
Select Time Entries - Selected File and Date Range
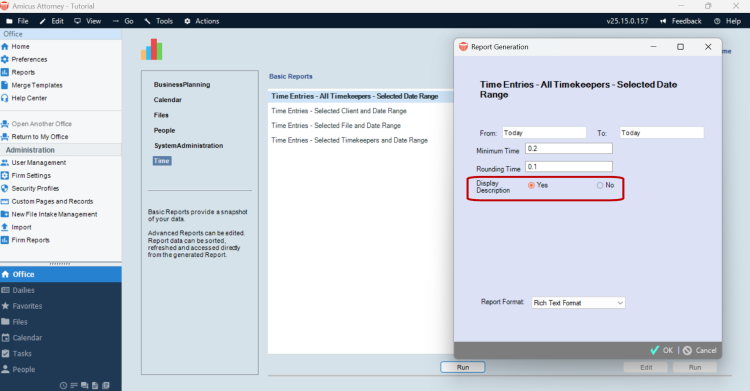pos(336,126)
